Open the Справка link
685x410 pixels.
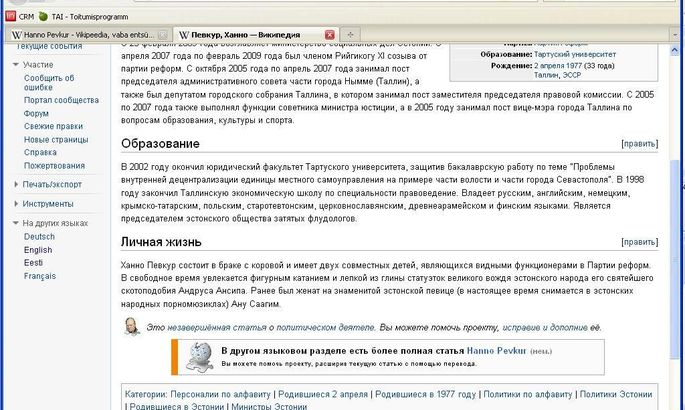40,152
